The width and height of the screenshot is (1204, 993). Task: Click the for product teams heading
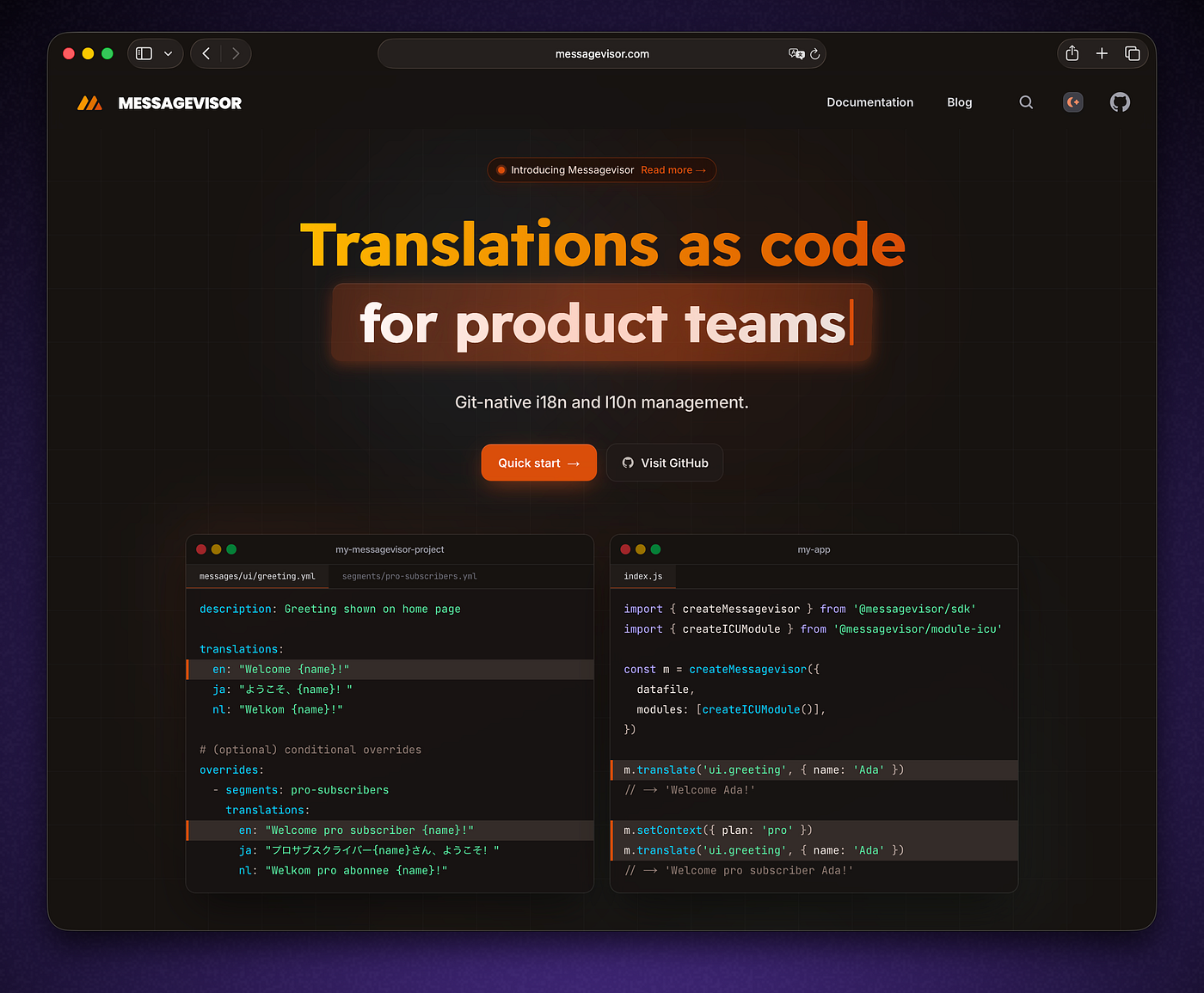pos(602,323)
